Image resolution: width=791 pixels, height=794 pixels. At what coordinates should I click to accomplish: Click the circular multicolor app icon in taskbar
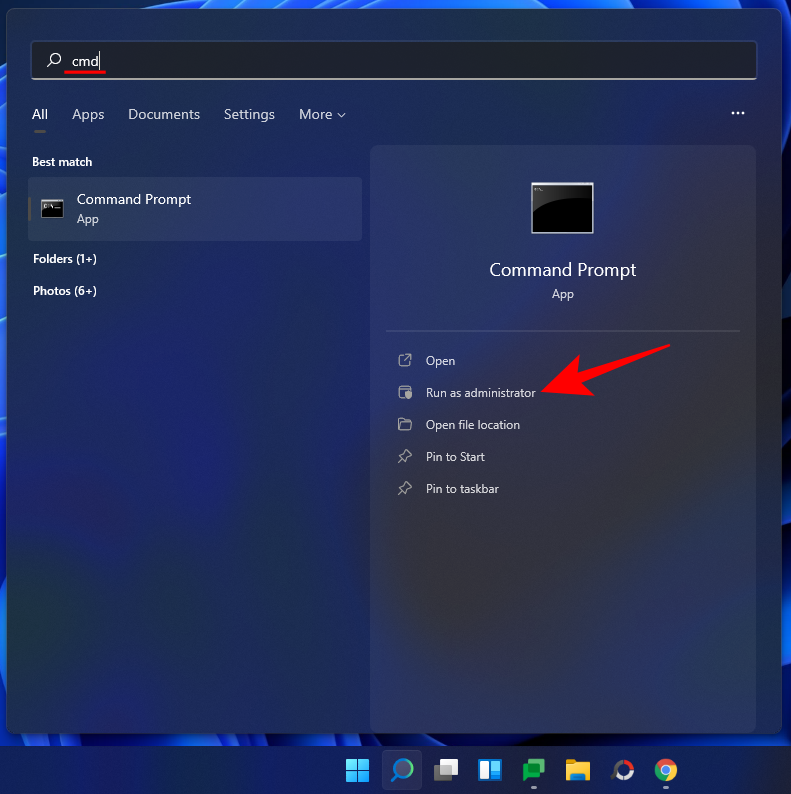[x=622, y=770]
